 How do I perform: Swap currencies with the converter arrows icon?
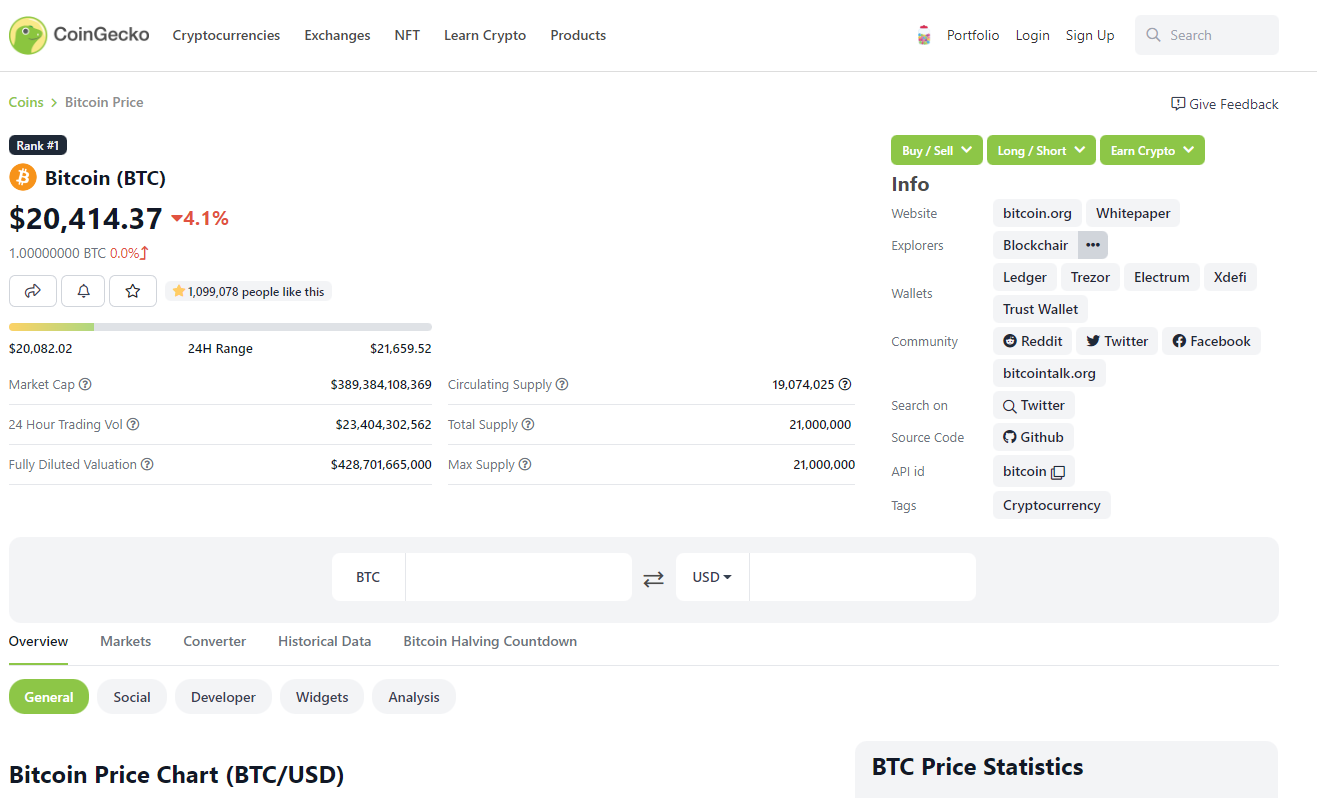point(653,578)
